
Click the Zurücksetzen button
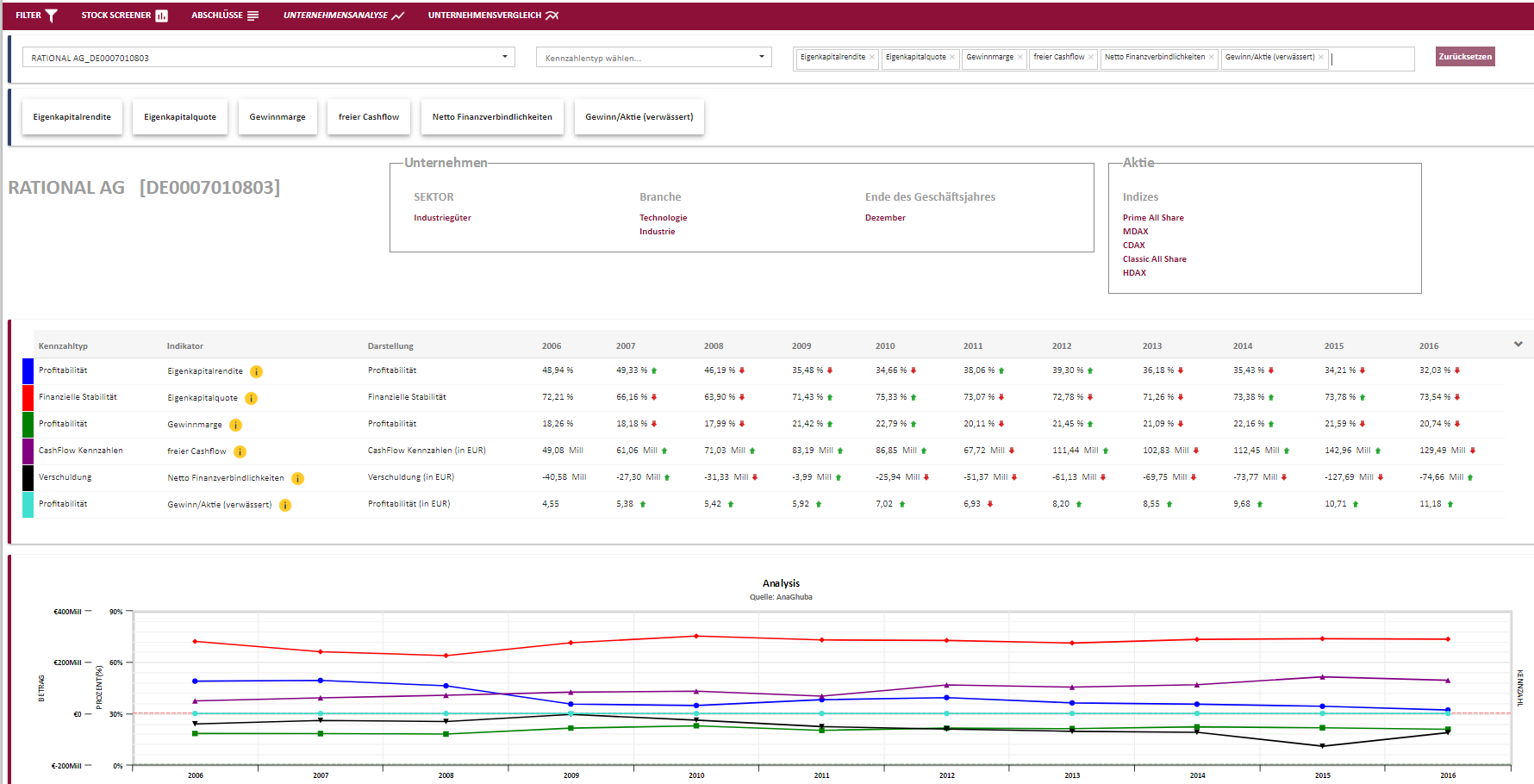1464,57
